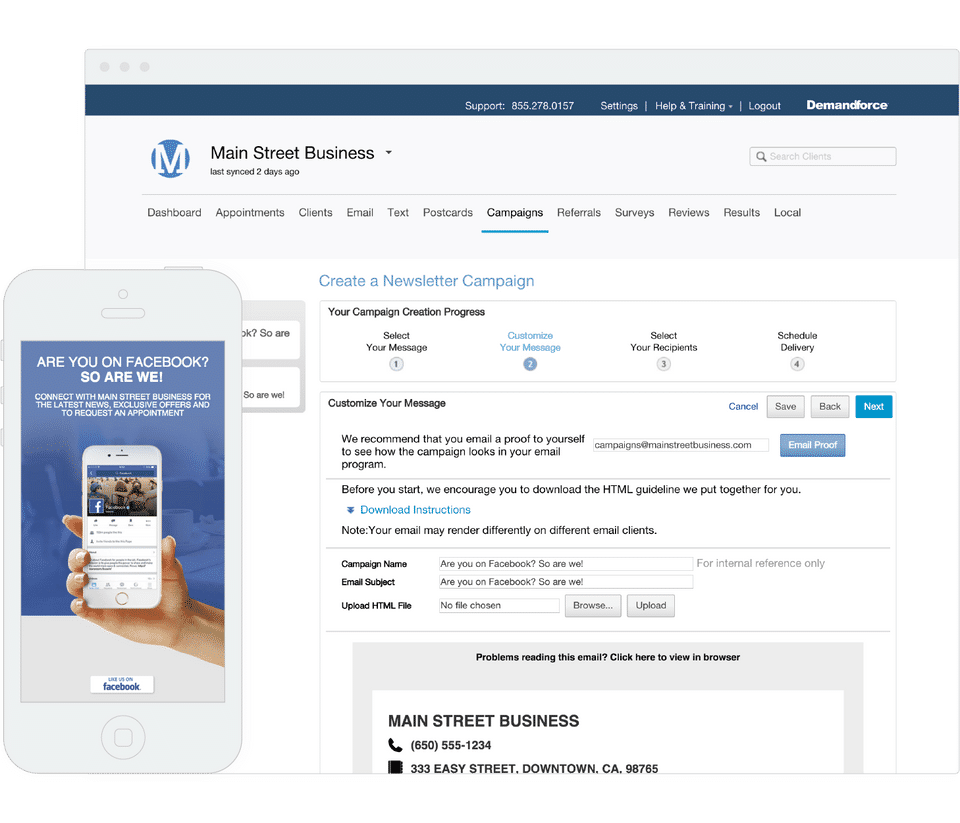Click the Demandforce logo in header
The image size is (960, 823).
pos(847,105)
